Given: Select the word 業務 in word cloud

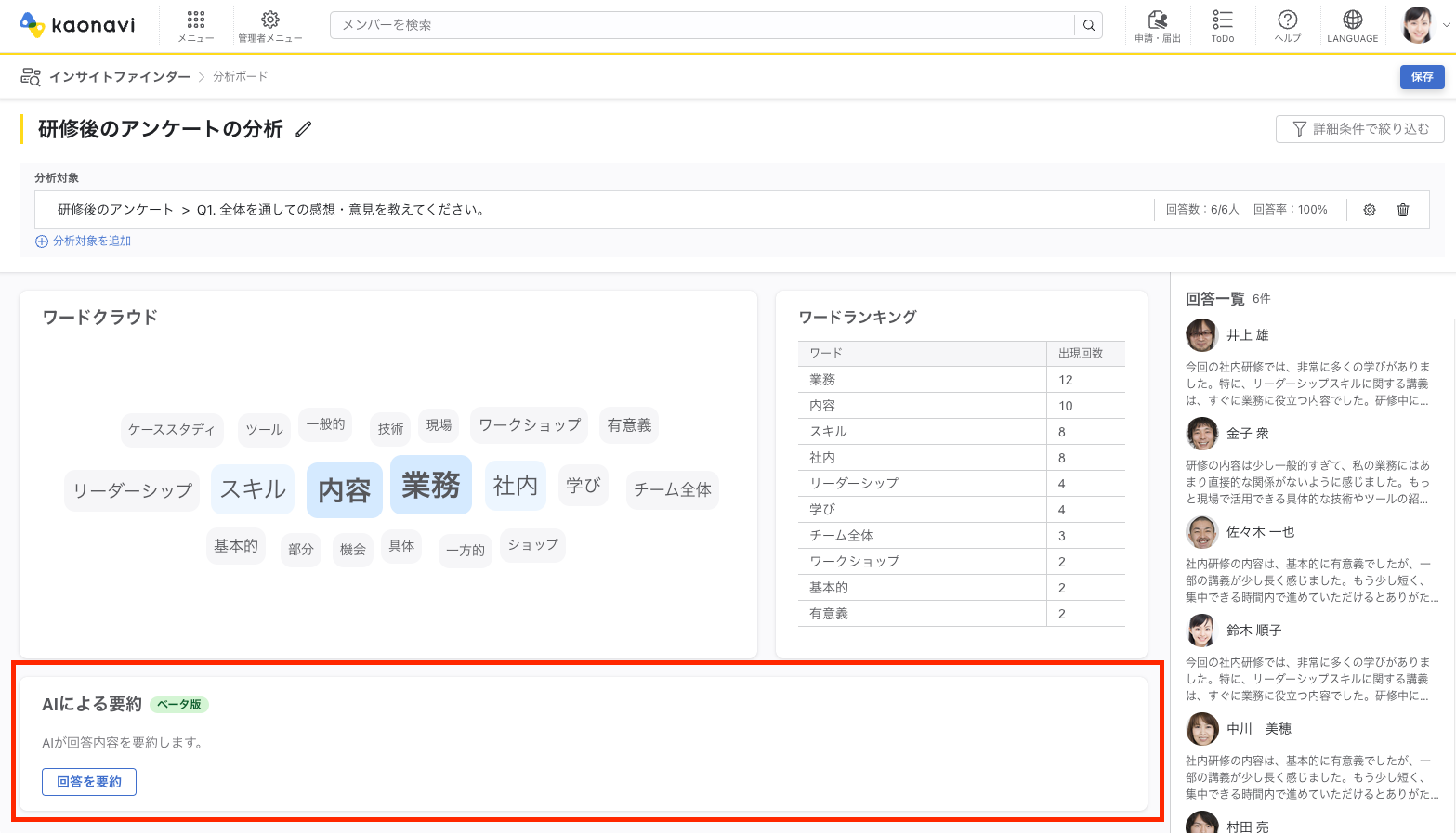Looking at the screenshot, I should pyautogui.click(x=430, y=485).
